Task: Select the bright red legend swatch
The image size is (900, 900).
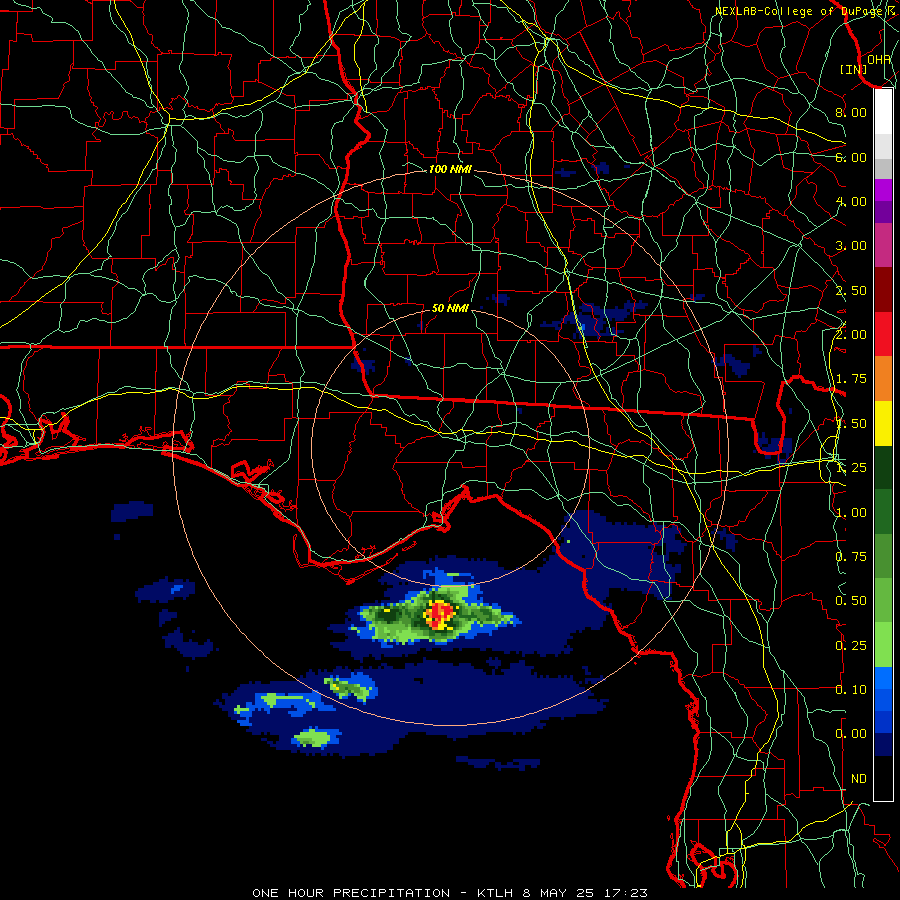Action: coord(883,334)
